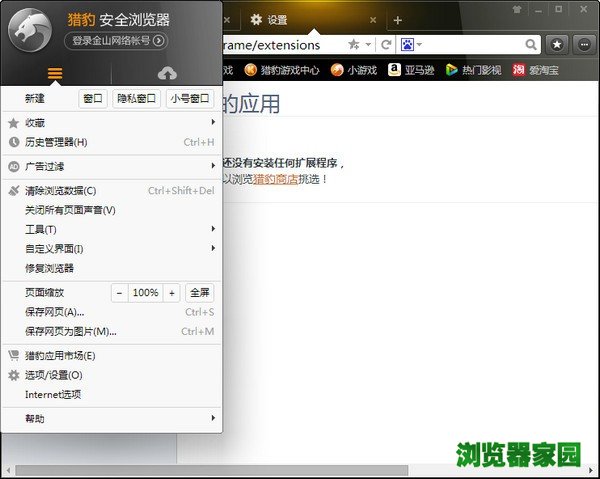This screenshot has height=479, width=600.
Task: Open 选项/设置 from the menu
Action: 53,375
